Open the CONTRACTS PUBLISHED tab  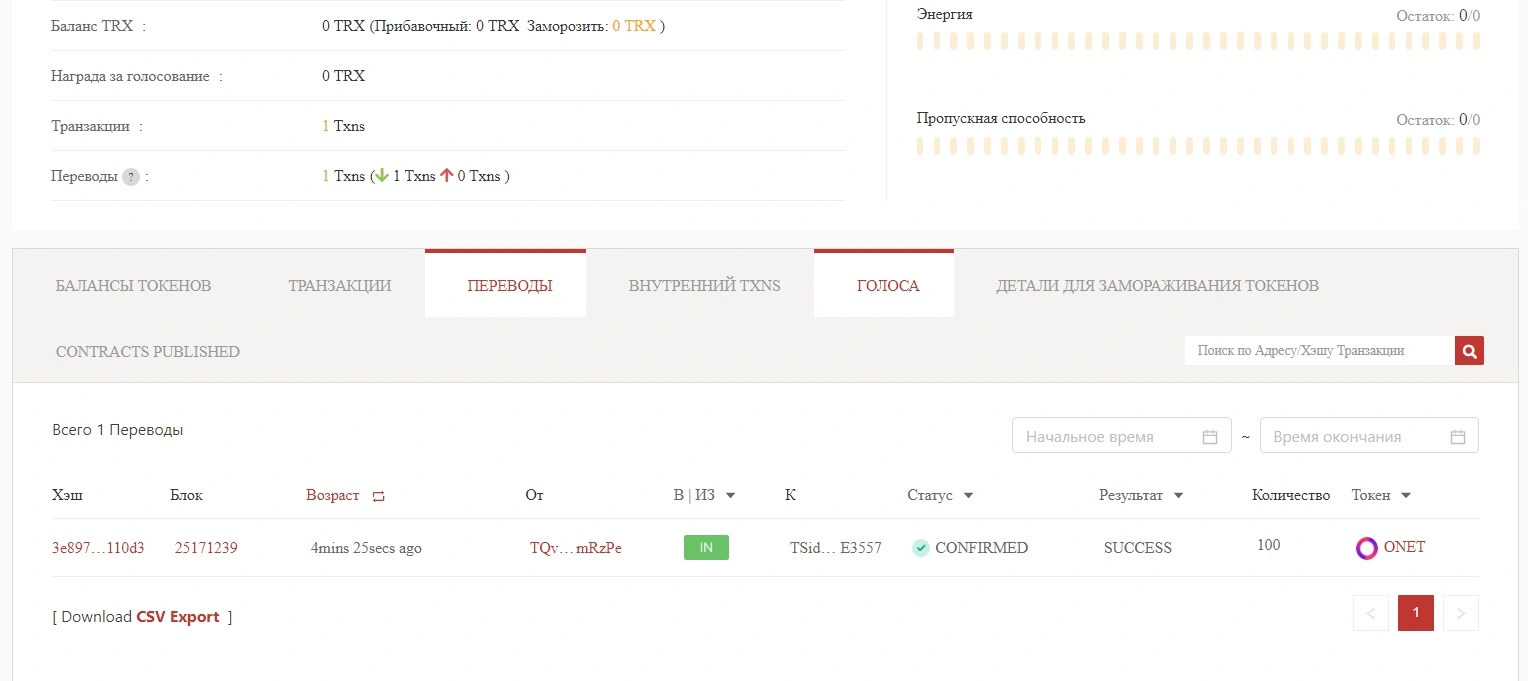coord(148,352)
